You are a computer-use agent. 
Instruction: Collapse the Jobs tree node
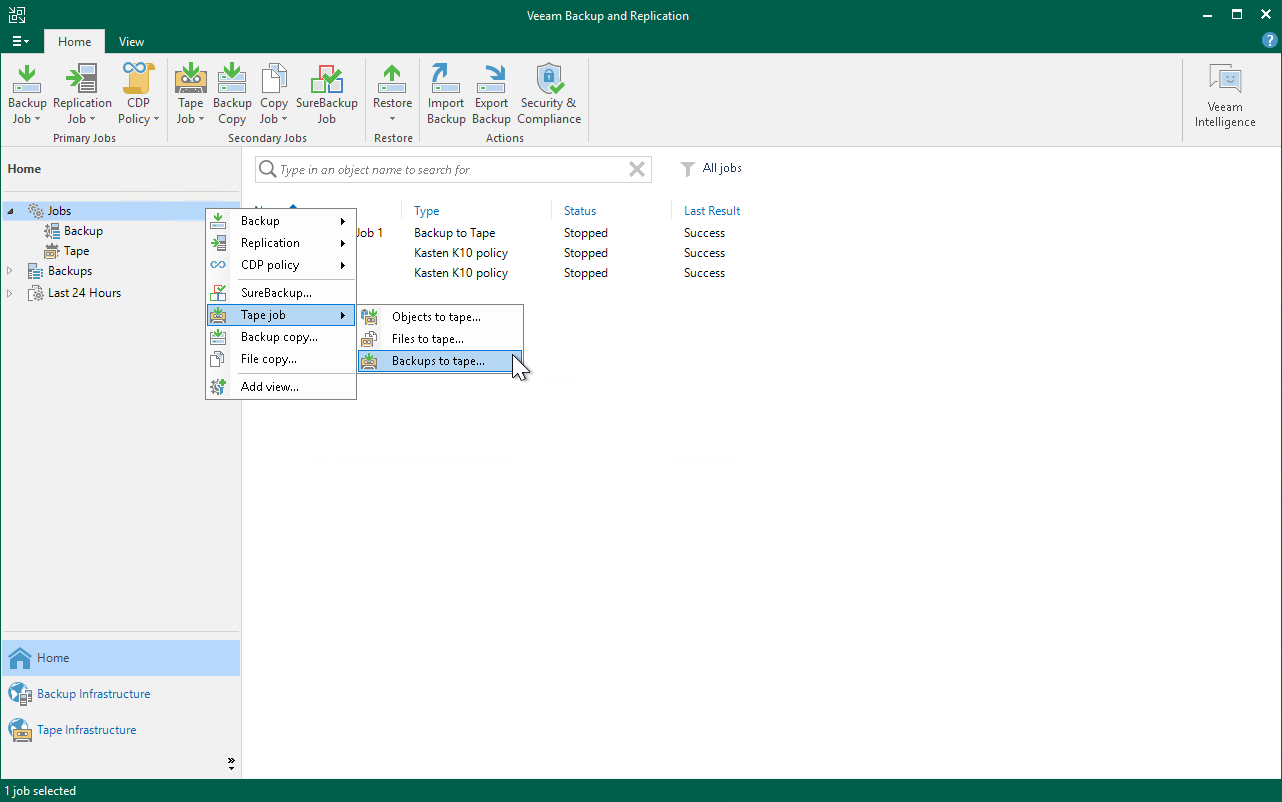pos(11,211)
